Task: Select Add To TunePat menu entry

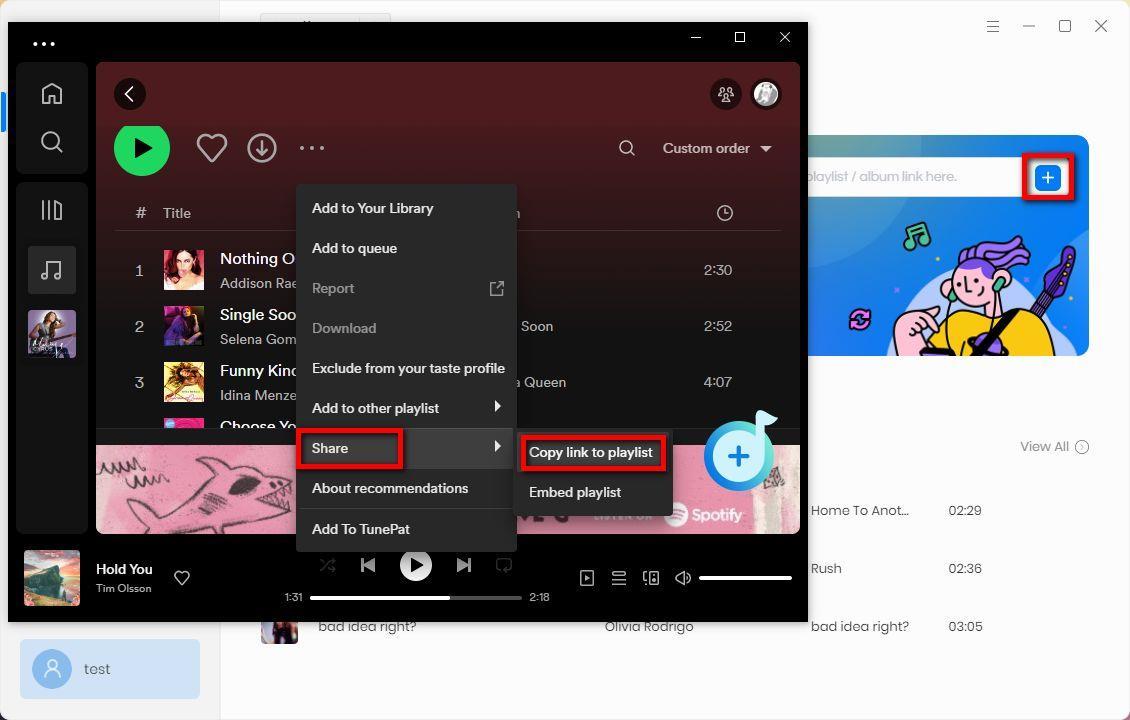Action: (406, 529)
